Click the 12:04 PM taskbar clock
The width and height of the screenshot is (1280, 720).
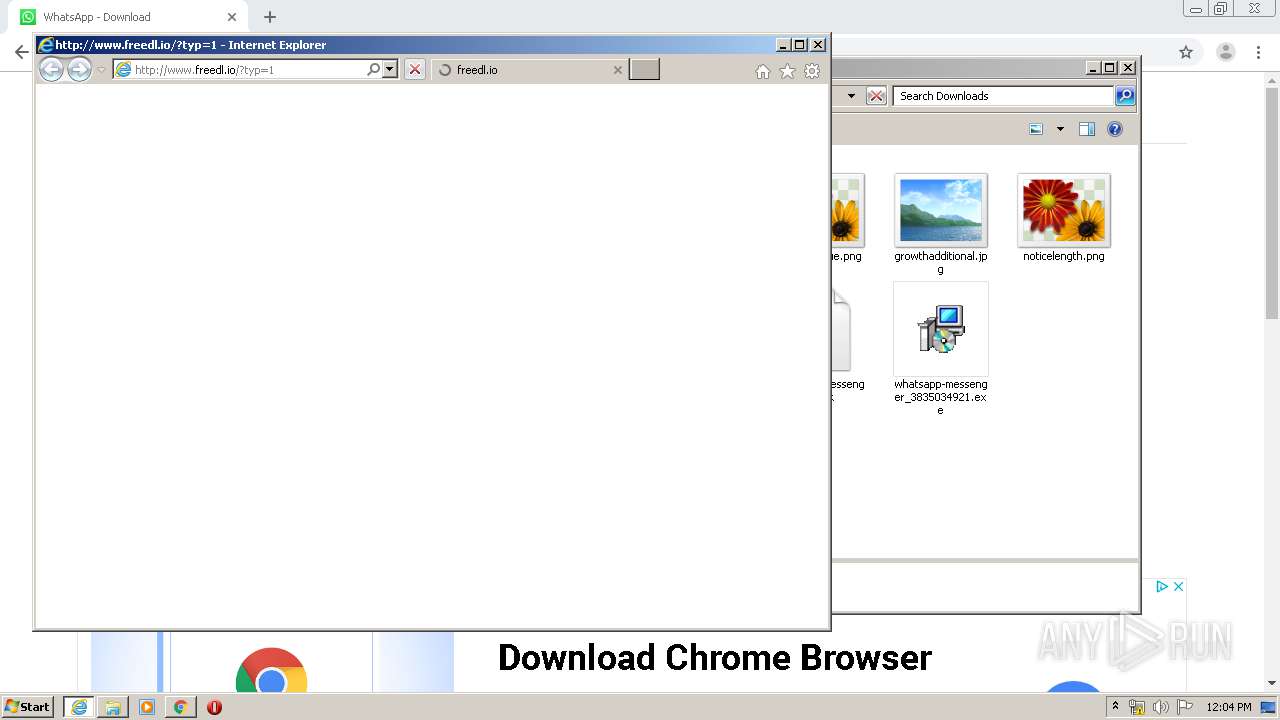click(x=1229, y=707)
